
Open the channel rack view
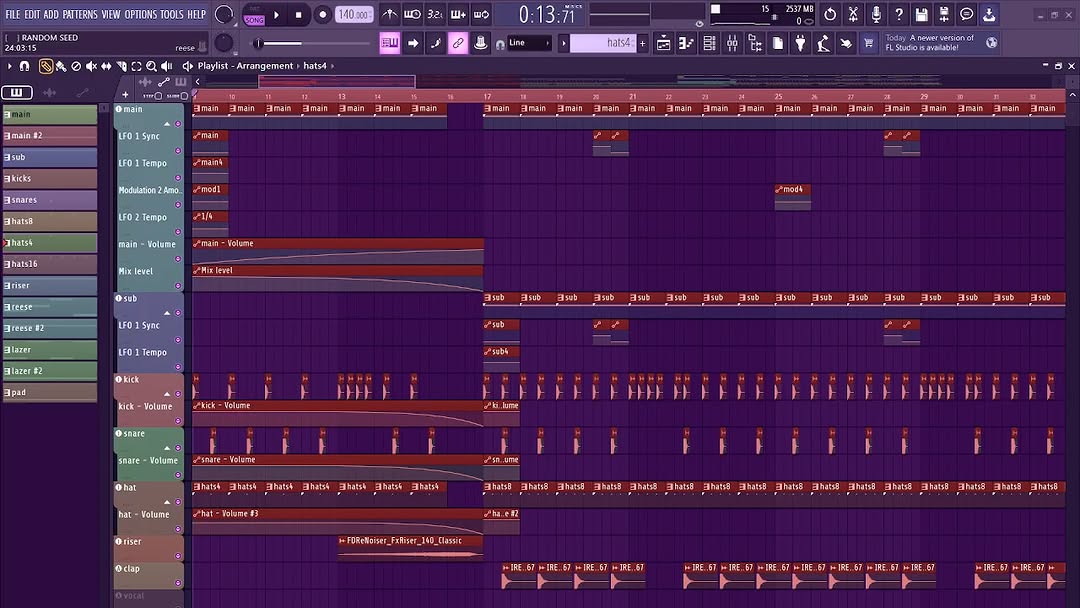click(709, 43)
